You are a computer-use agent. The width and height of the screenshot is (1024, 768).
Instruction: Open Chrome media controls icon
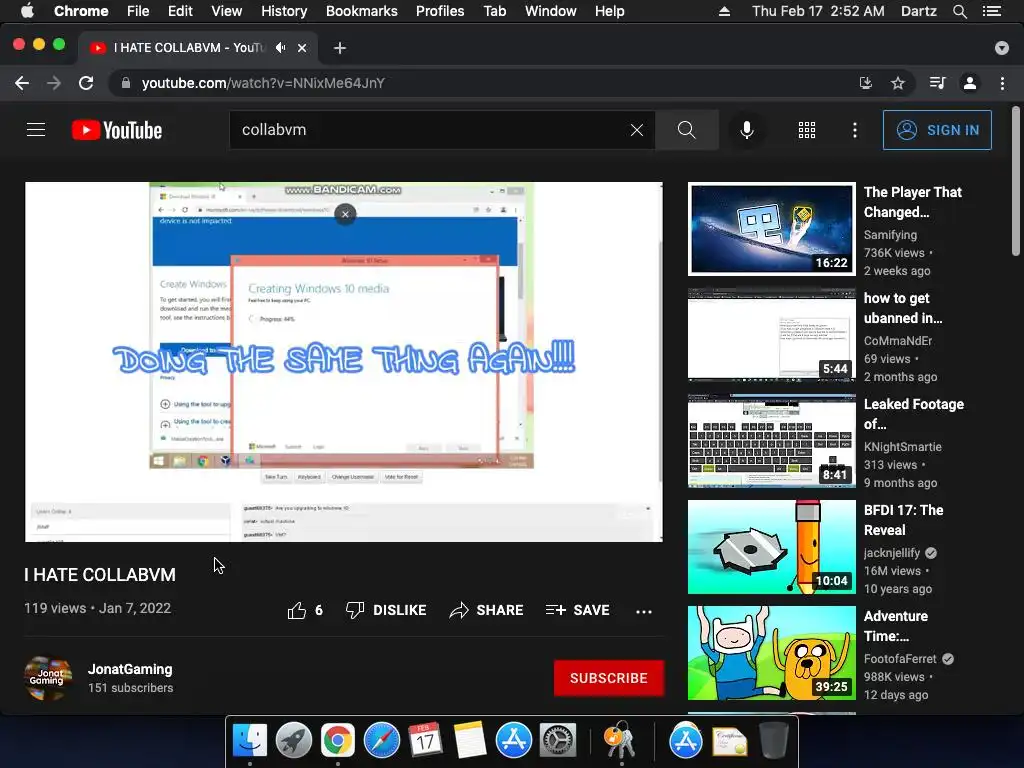pyautogui.click(x=938, y=83)
